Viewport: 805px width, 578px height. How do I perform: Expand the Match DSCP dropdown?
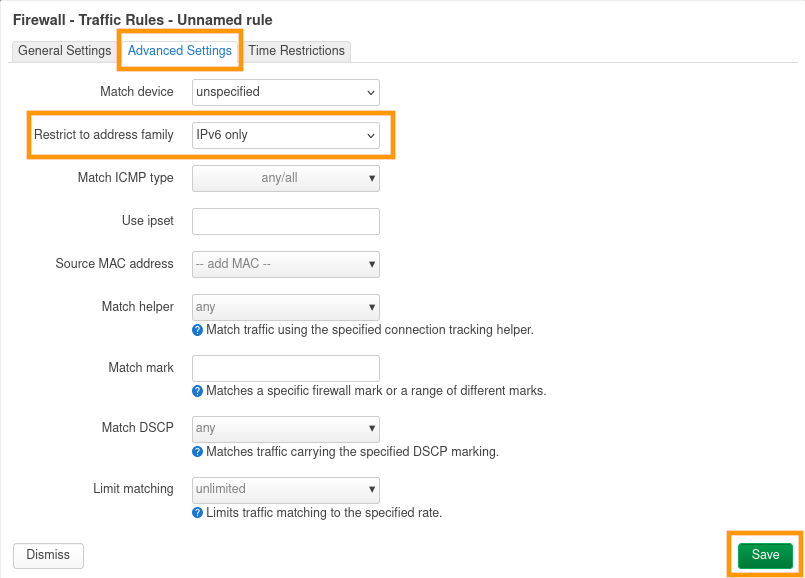point(285,428)
